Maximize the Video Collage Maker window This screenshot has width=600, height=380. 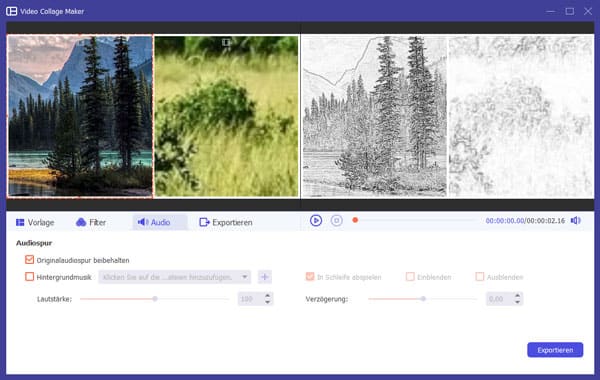(x=569, y=11)
